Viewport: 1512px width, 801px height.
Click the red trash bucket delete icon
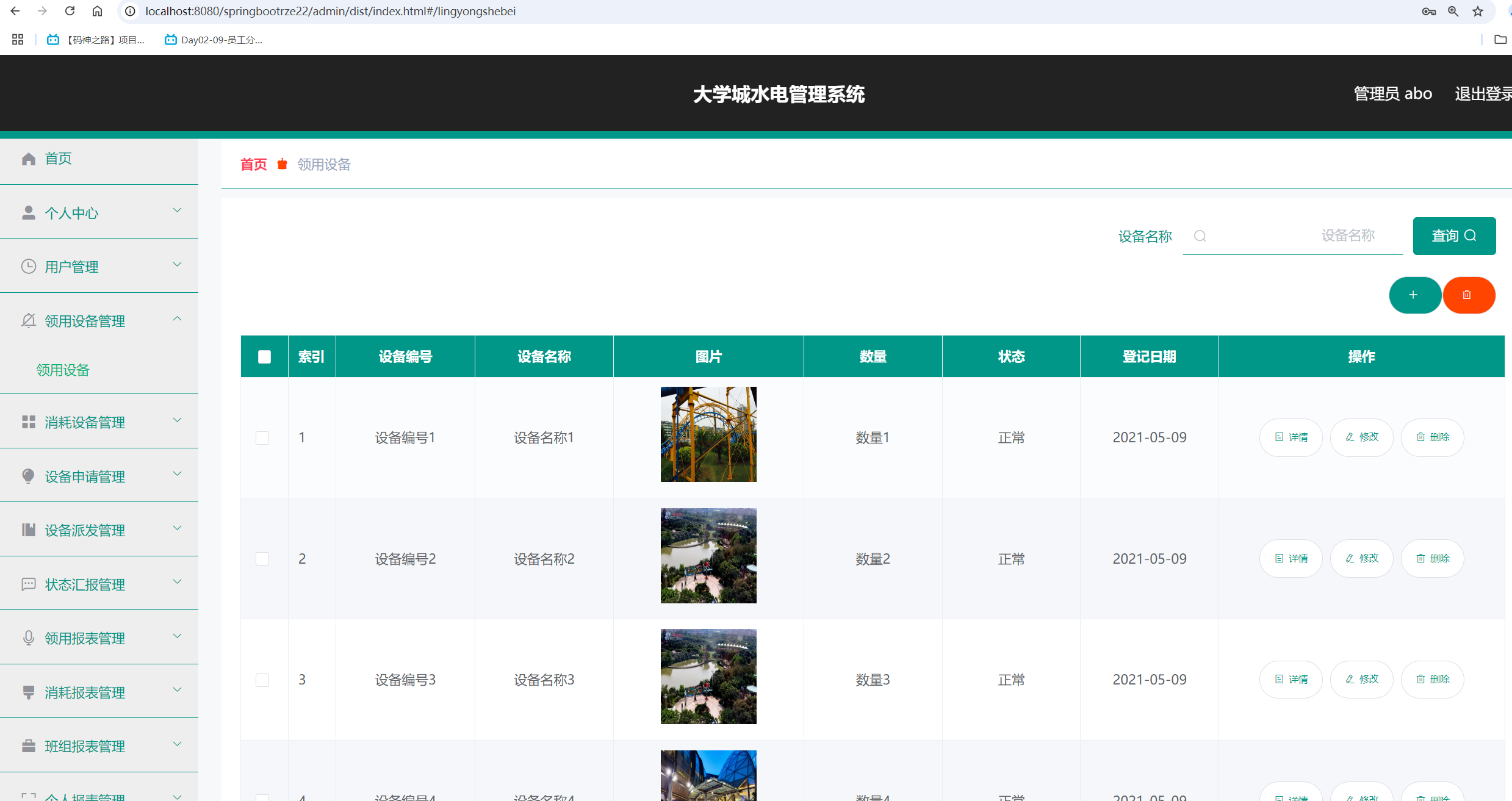pyautogui.click(x=1469, y=295)
